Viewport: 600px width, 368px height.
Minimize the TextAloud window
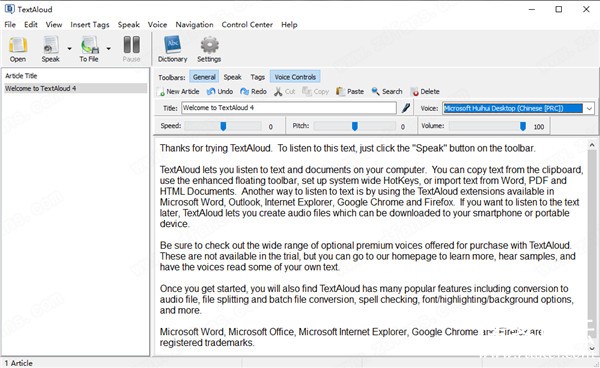(x=532, y=9)
